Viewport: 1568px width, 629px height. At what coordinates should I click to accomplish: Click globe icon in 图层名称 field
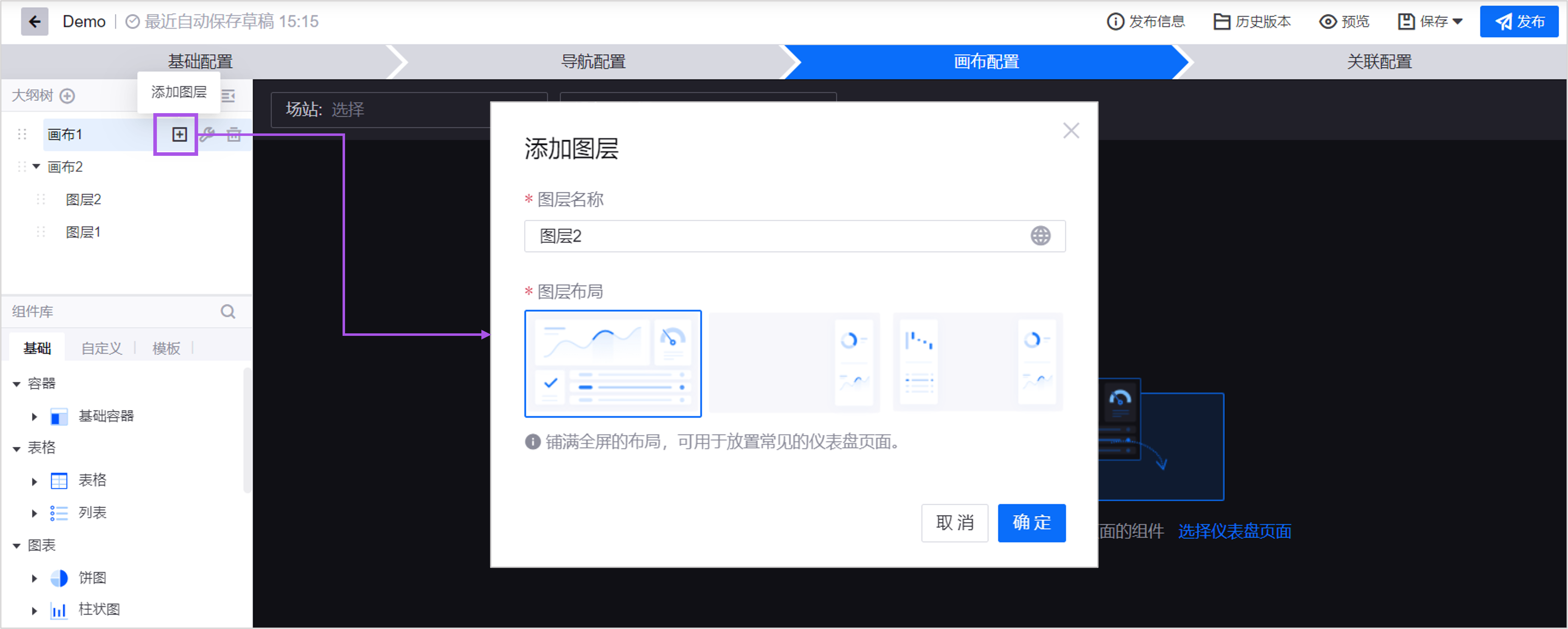pos(1040,236)
